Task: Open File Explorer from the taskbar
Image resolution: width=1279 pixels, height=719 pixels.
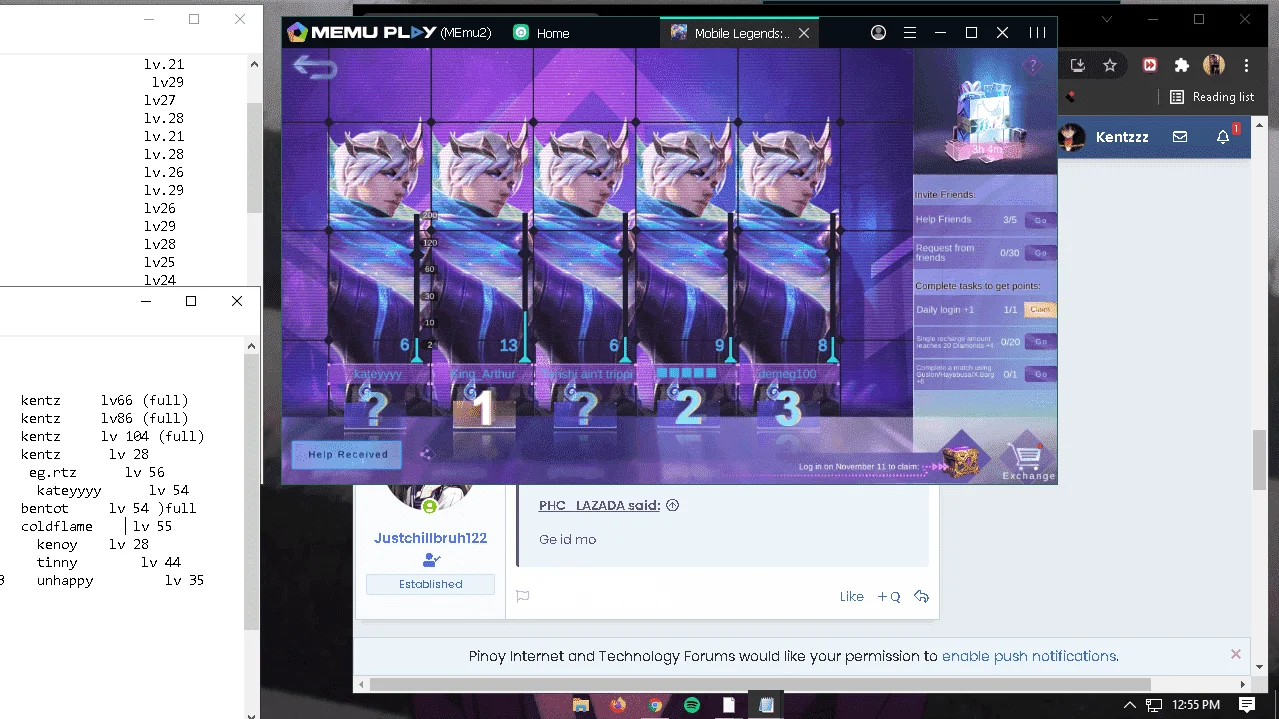Action: tap(581, 705)
